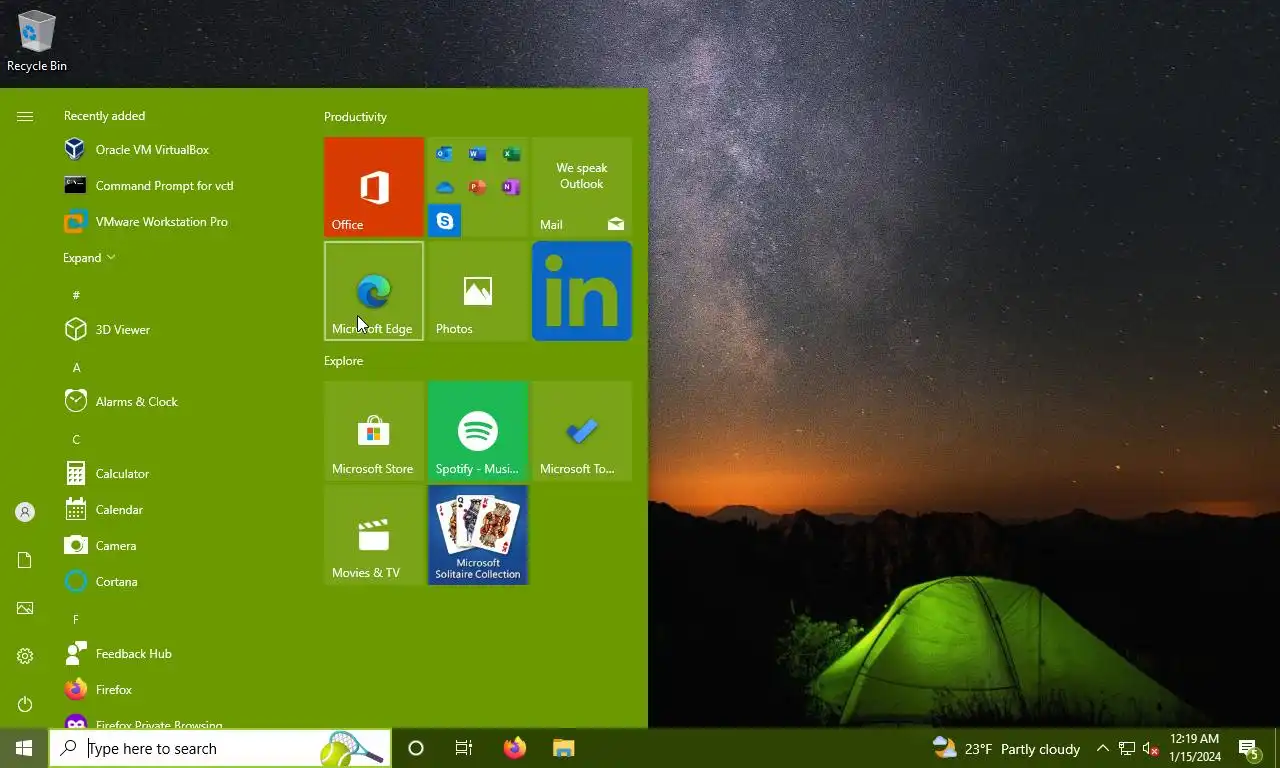
Task: Open Documents from Start sidebar
Action: (x=25, y=560)
